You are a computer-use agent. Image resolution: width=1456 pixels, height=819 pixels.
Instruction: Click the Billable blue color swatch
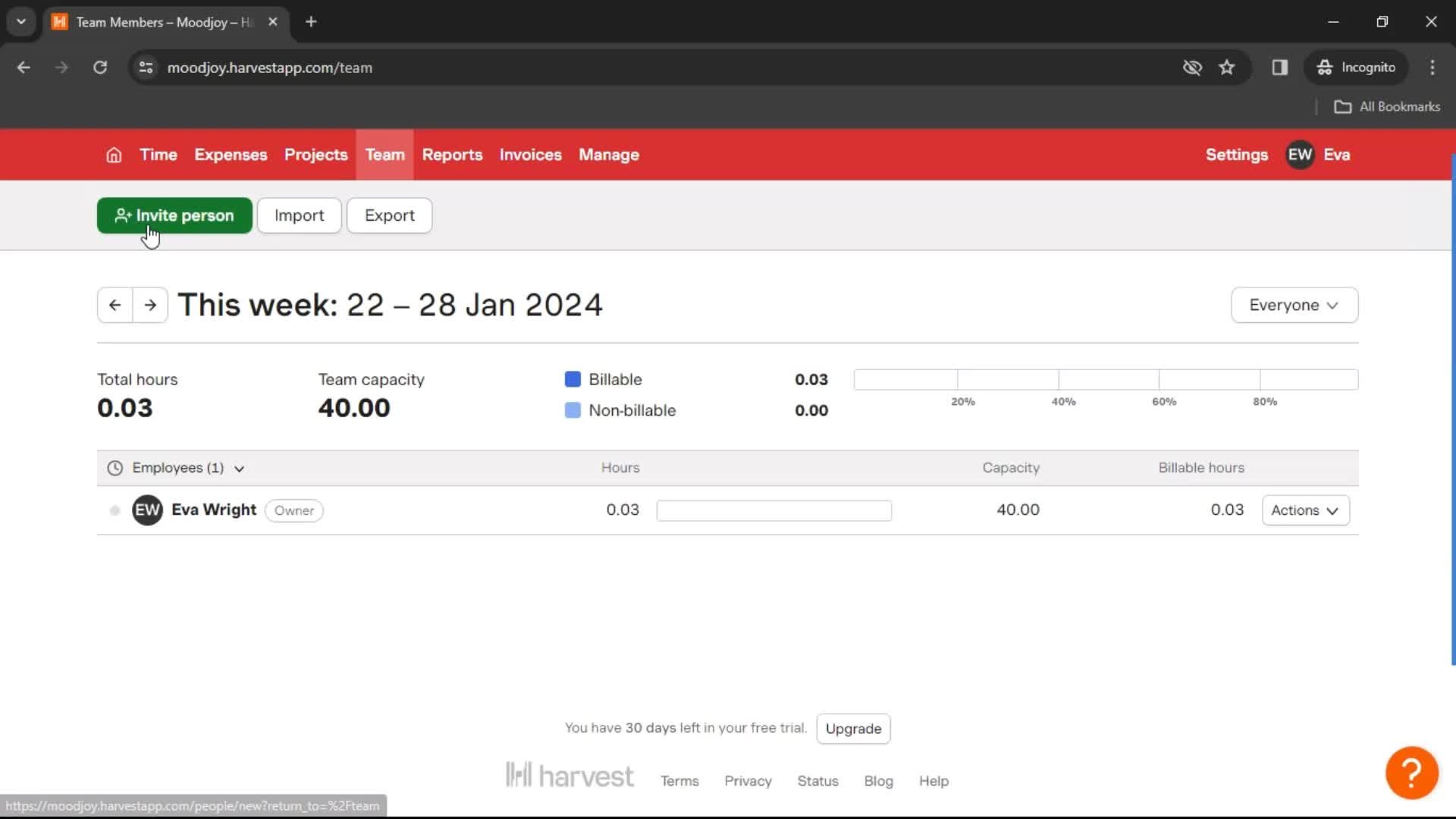click(x=573, y=379)
